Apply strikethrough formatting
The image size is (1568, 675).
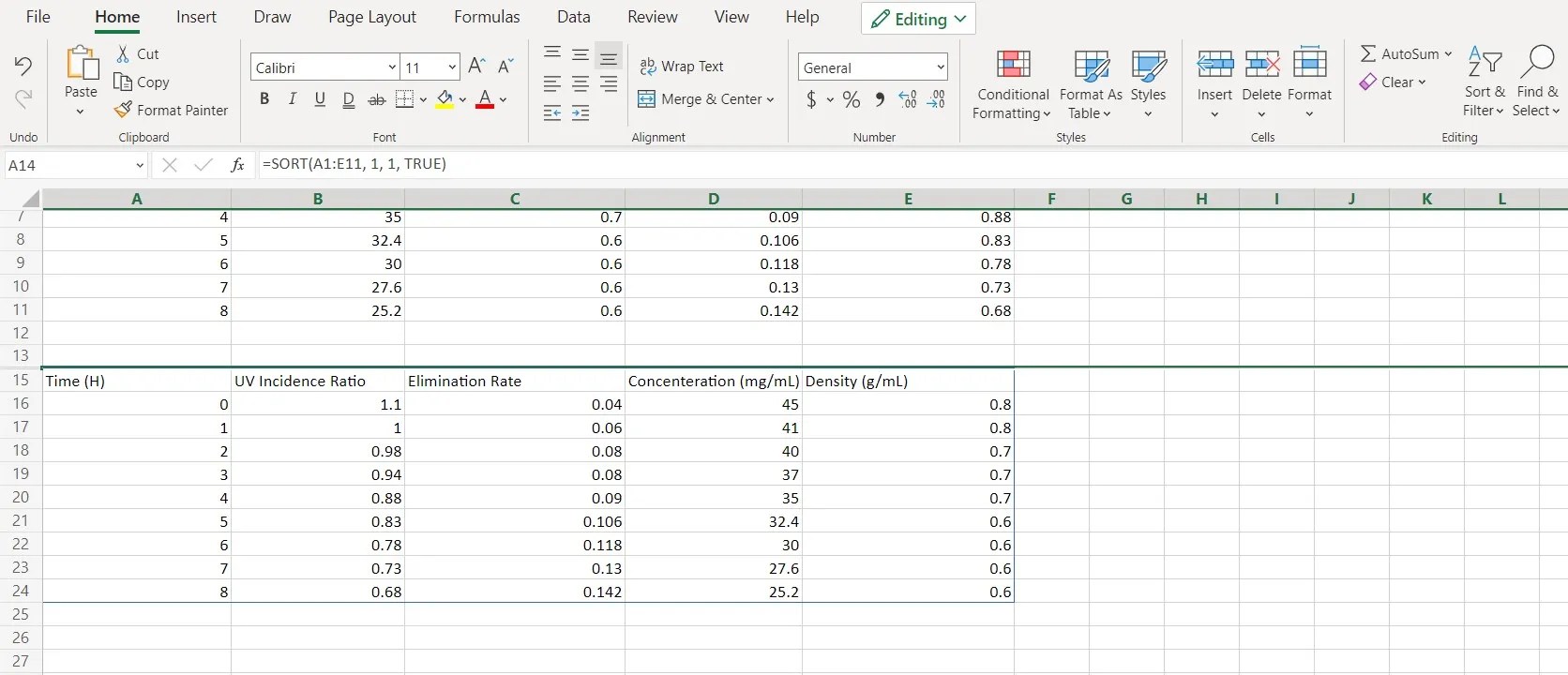click(x=377, y=99)
